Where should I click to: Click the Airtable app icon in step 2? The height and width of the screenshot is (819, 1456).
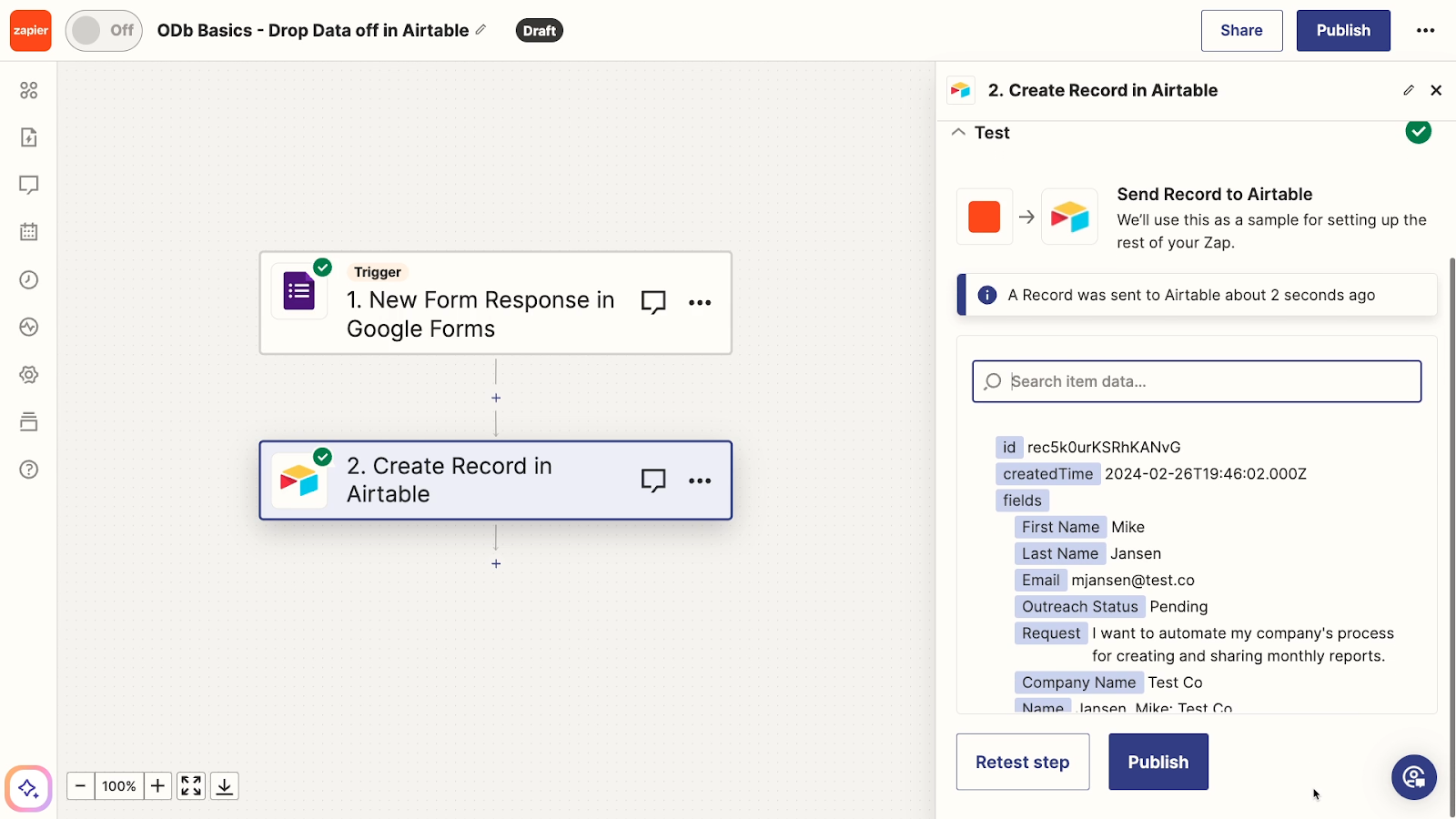coord(299,480)
